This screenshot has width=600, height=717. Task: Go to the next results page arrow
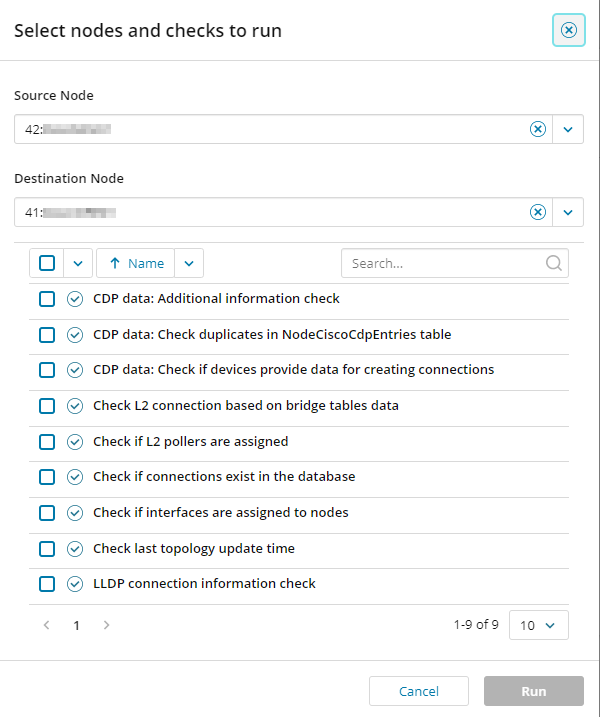pos(106,625)
